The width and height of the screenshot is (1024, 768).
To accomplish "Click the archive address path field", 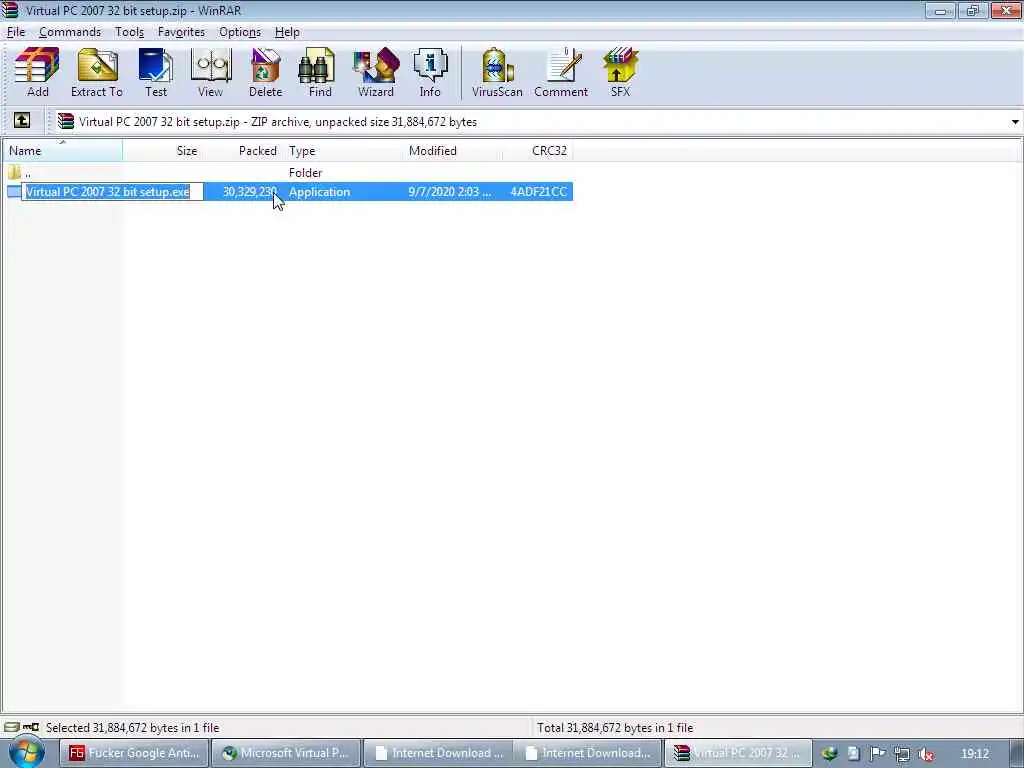I will click(x=531, y=121).
